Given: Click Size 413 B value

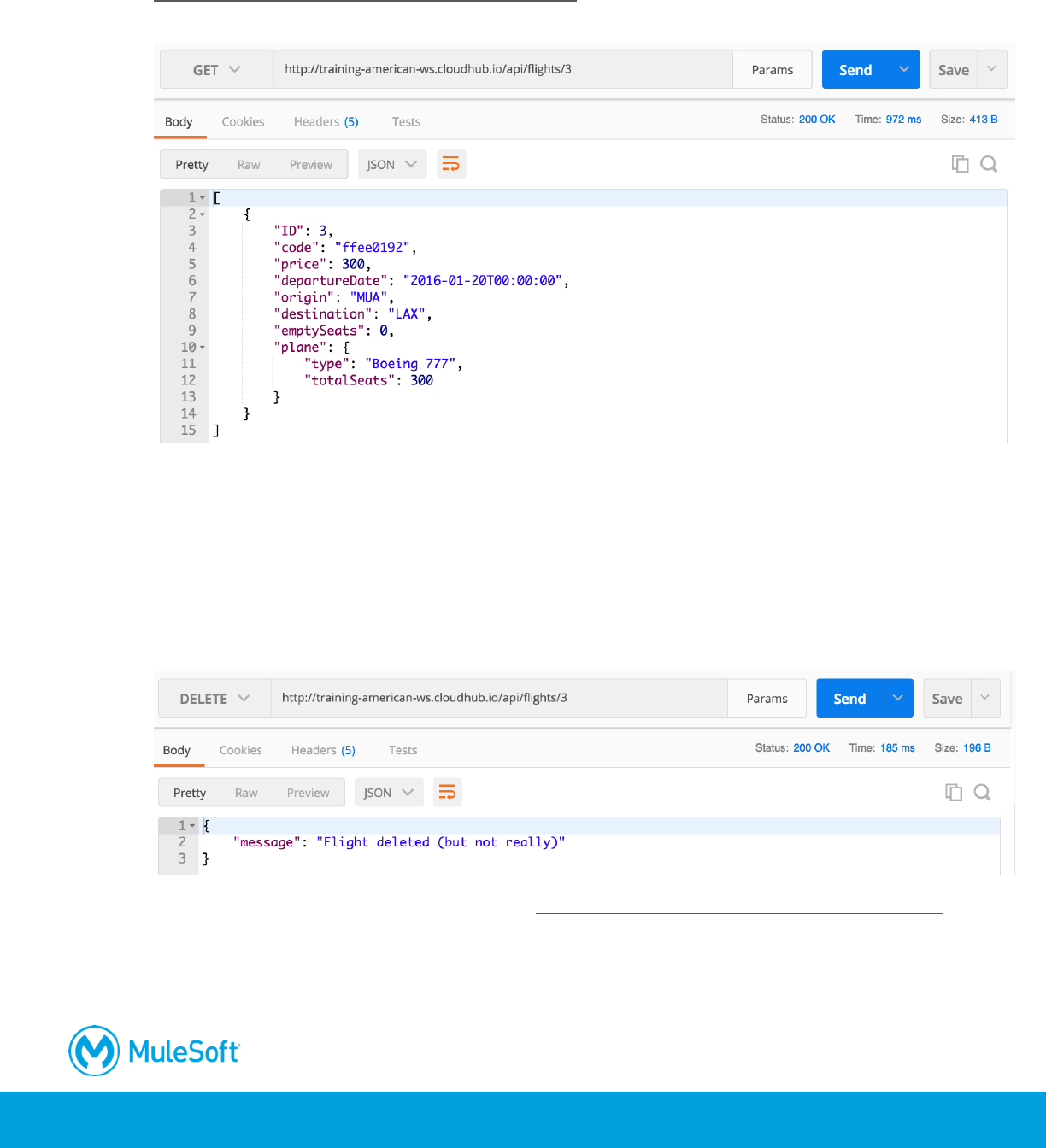Looking at the screenshot, I should [984, 120].
